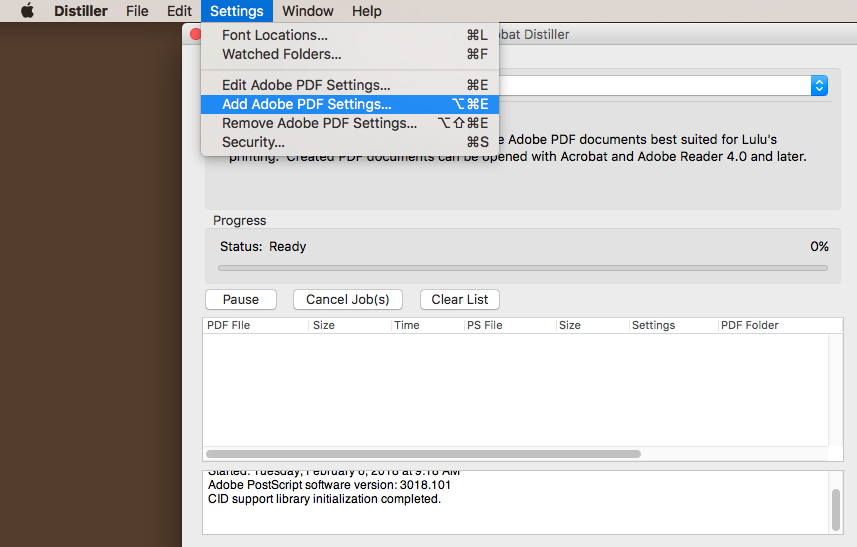
Task: Click the Adobe PostScript software version line
Action: coord(329,485)
